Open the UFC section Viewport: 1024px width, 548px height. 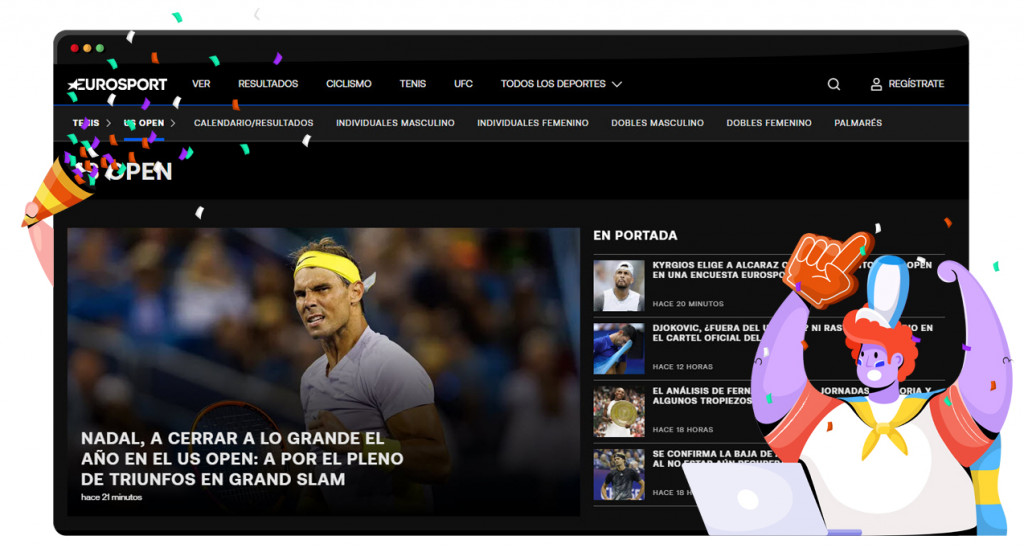[x=463, y=84]
